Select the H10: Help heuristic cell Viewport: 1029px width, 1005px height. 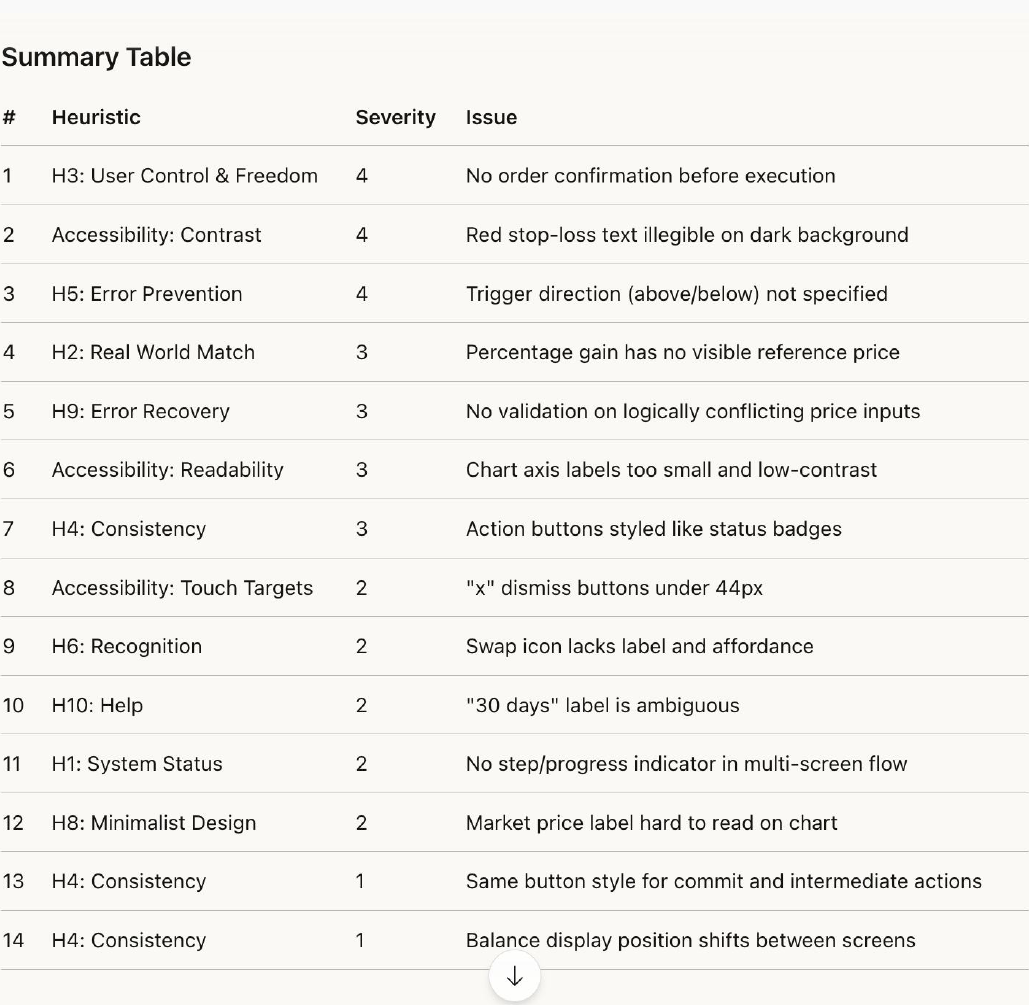97,706
